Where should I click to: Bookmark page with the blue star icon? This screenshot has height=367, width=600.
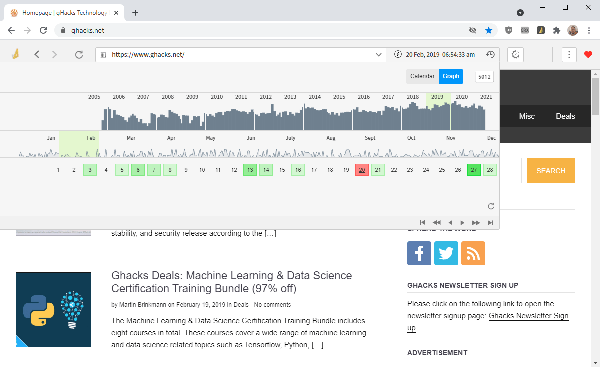[x=489, y=30]
